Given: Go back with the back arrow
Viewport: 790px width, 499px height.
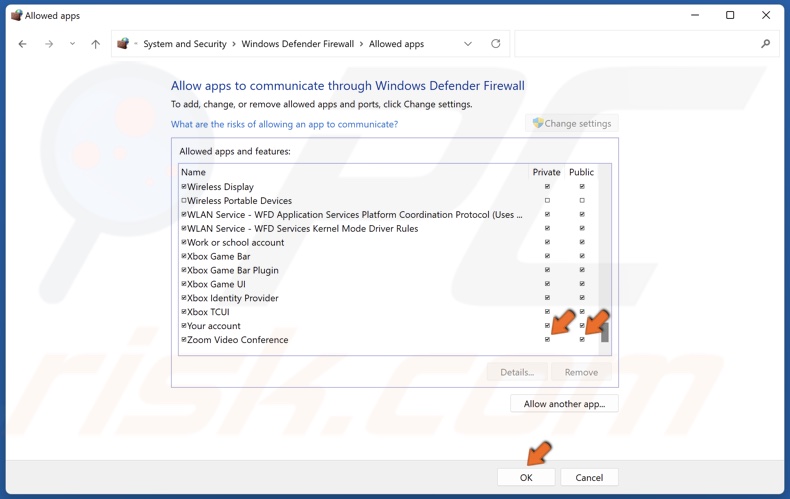Looking at the screenshot, I should click(22, 44).
